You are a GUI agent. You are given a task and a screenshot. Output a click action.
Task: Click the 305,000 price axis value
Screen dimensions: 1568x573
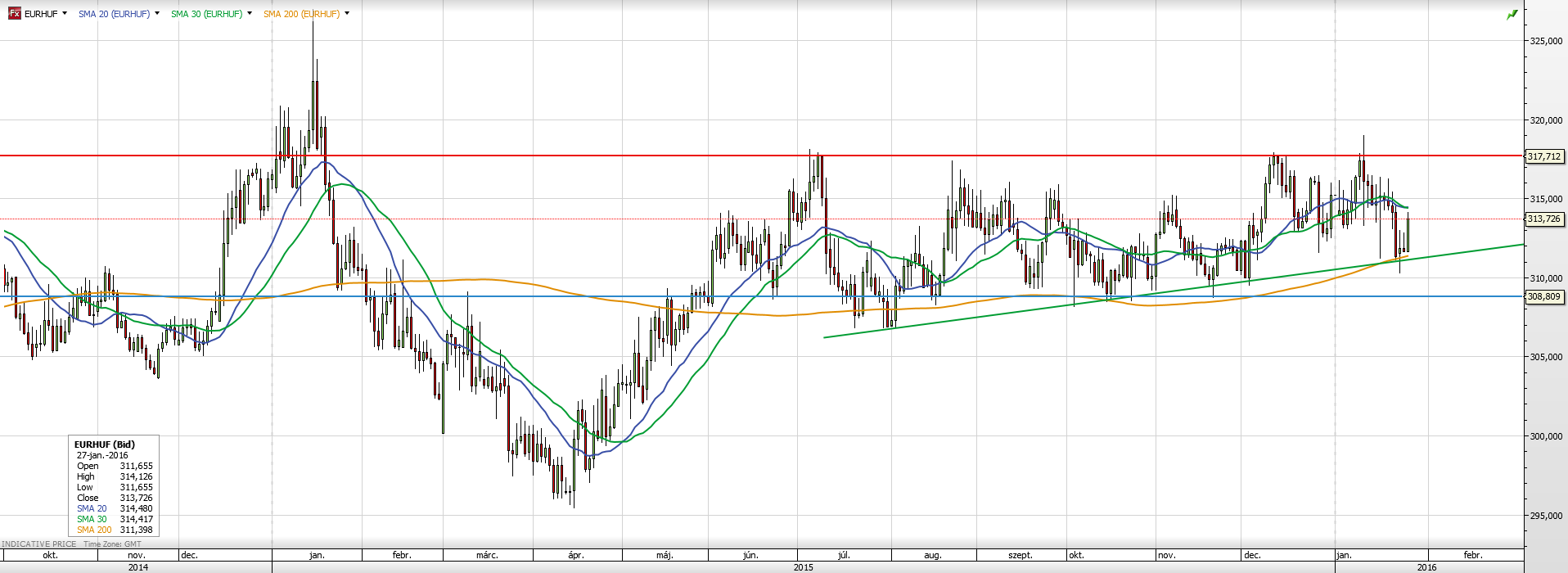[1546, 357]
